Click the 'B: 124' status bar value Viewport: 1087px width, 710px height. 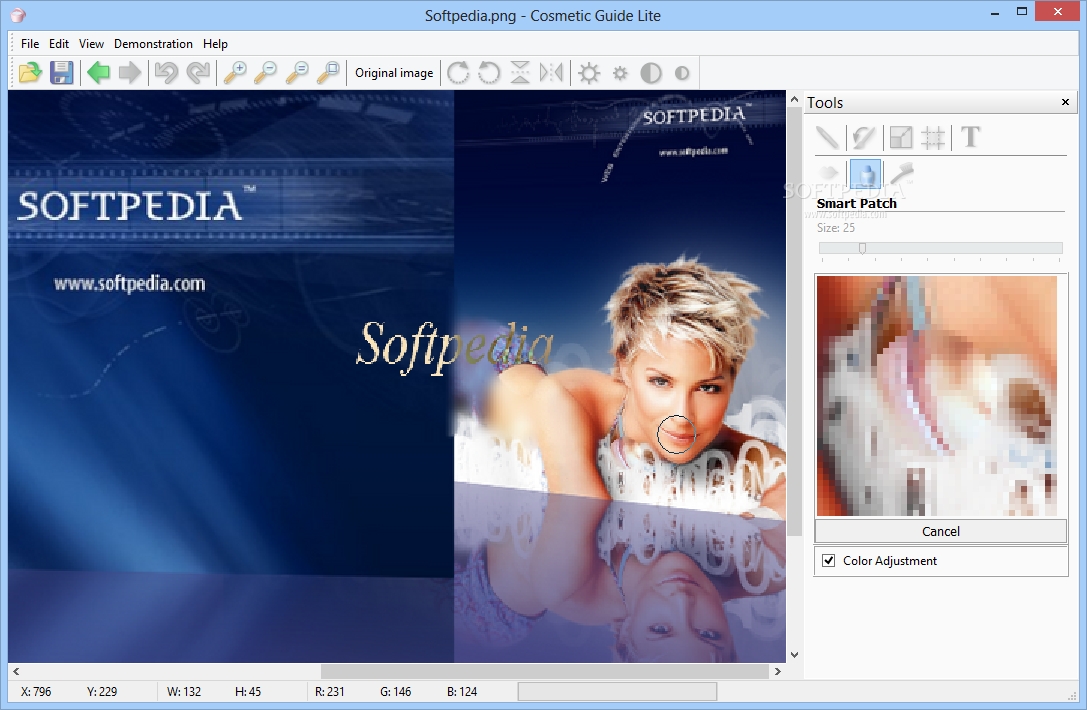tap(462, 691)
